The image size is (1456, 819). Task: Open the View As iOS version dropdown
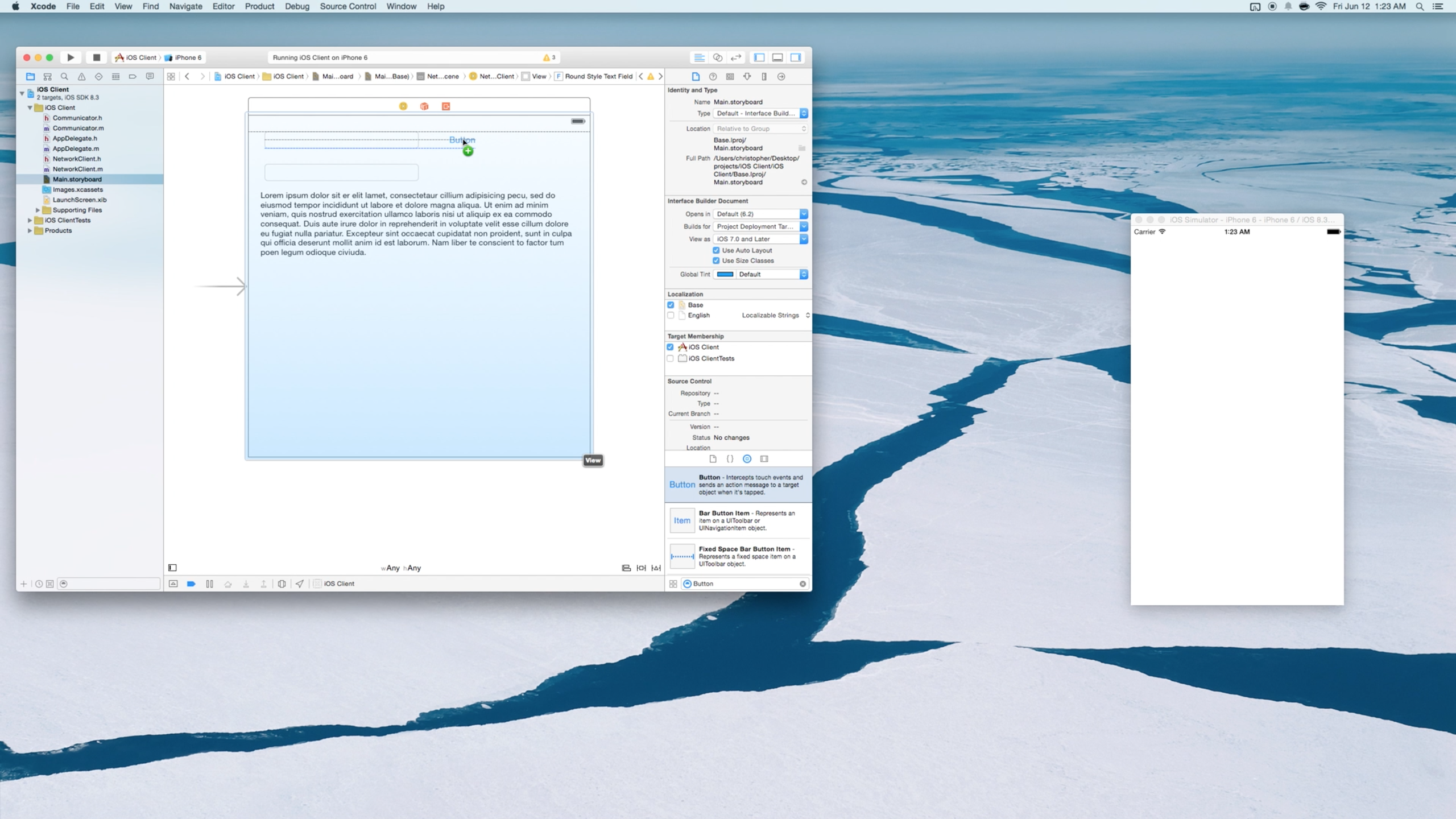(761, 238)
